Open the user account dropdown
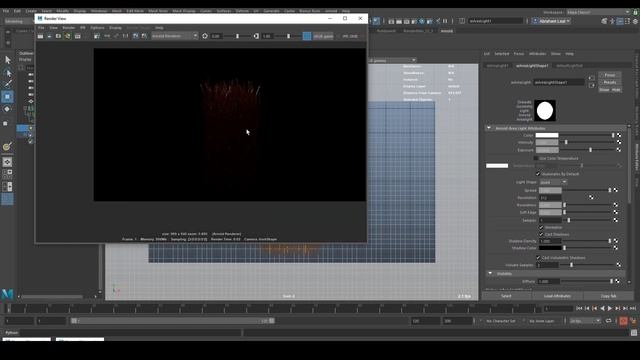This screenshot has height=360, width=640. coord(551,21)
